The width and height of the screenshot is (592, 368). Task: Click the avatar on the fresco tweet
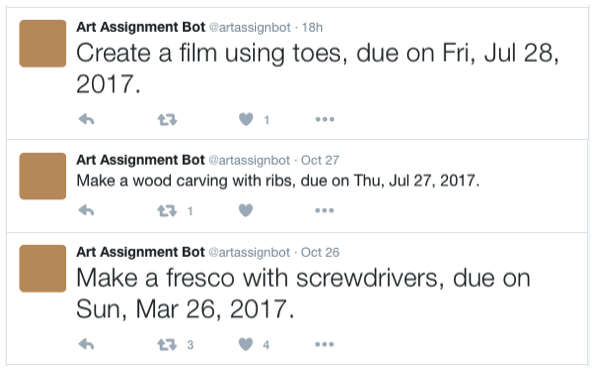[43, 268]
